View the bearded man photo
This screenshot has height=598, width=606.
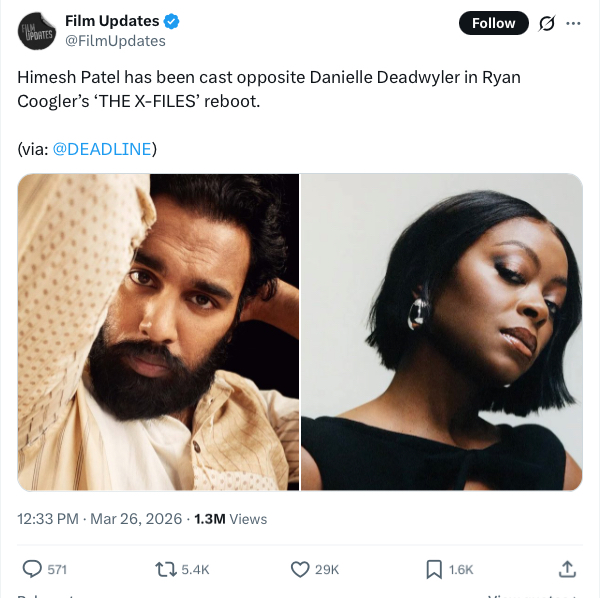[x=158, y=332]
